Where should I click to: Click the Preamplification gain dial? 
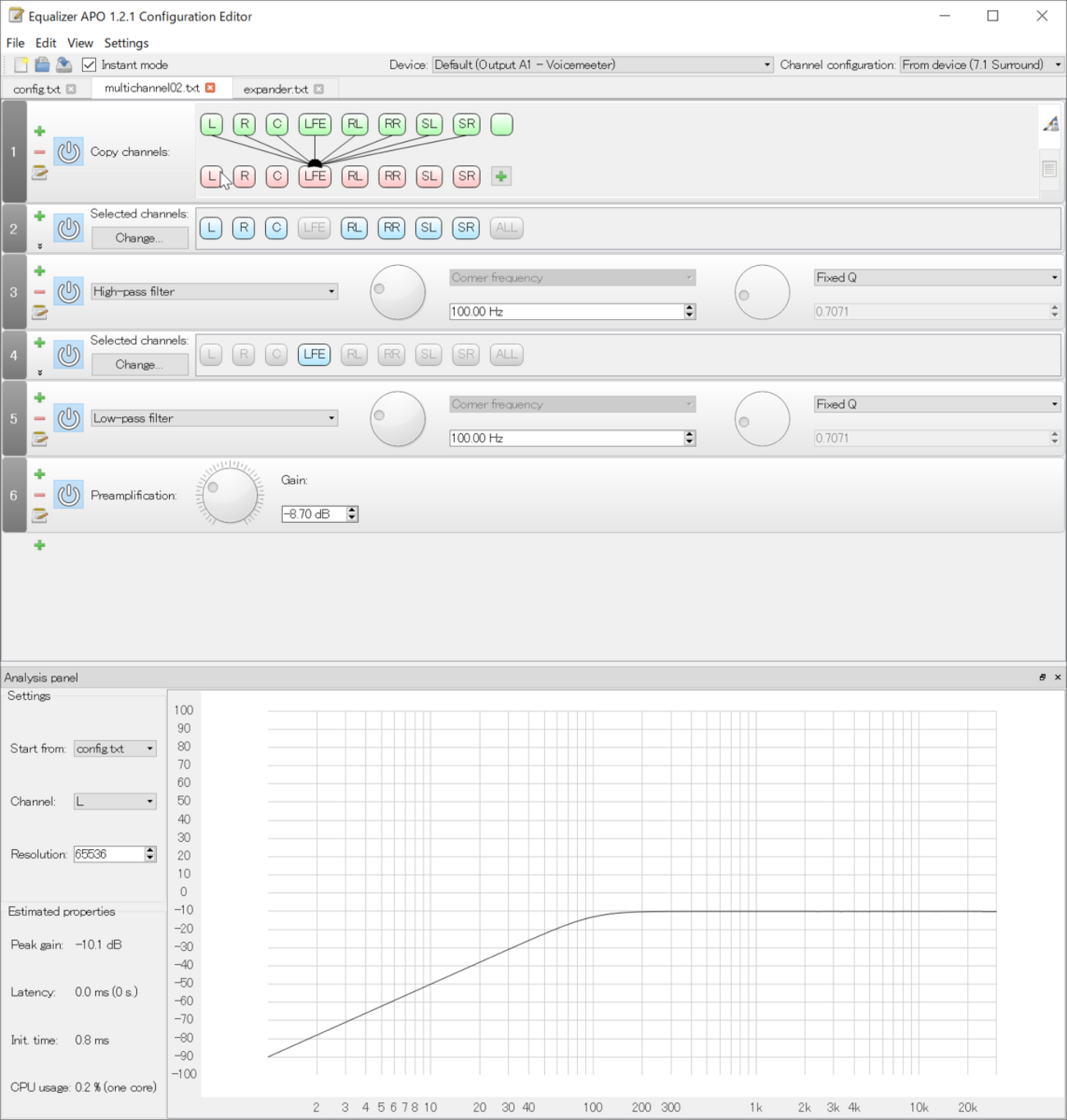coord(230,494)
